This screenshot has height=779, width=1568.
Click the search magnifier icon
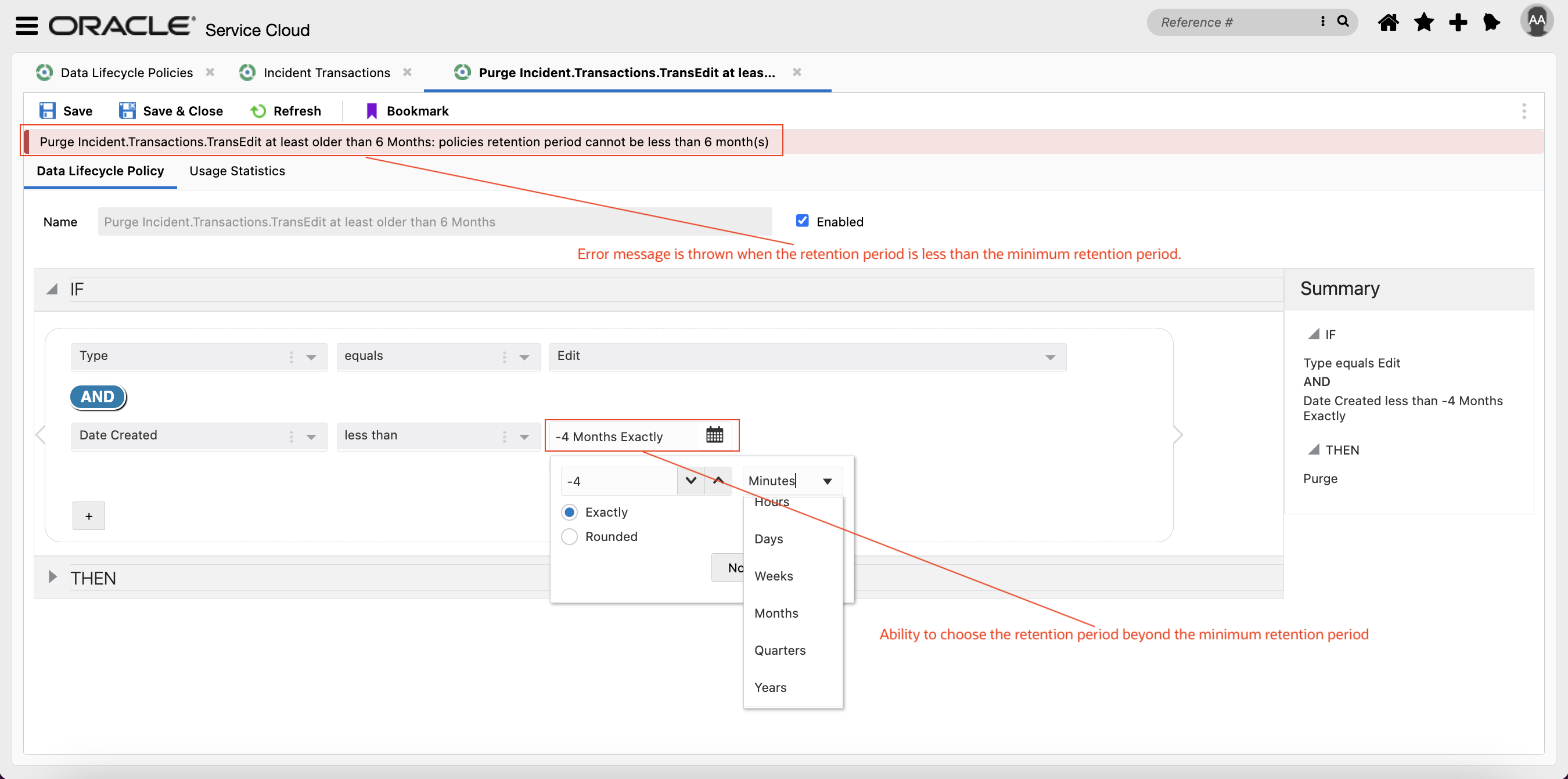click(x=1343, y=22)
